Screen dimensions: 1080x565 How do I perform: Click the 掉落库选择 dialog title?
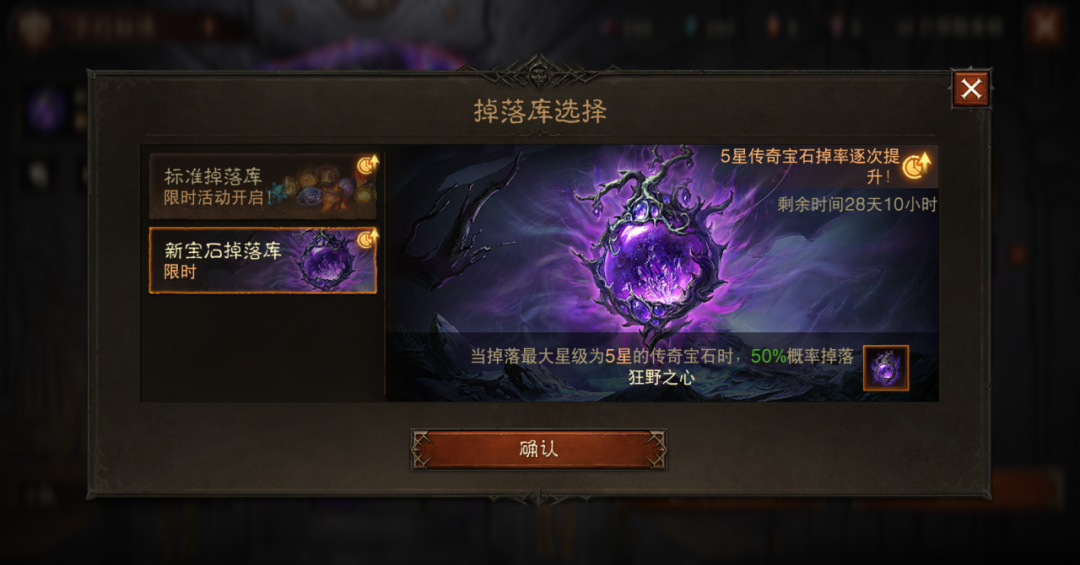pos(540,111)
